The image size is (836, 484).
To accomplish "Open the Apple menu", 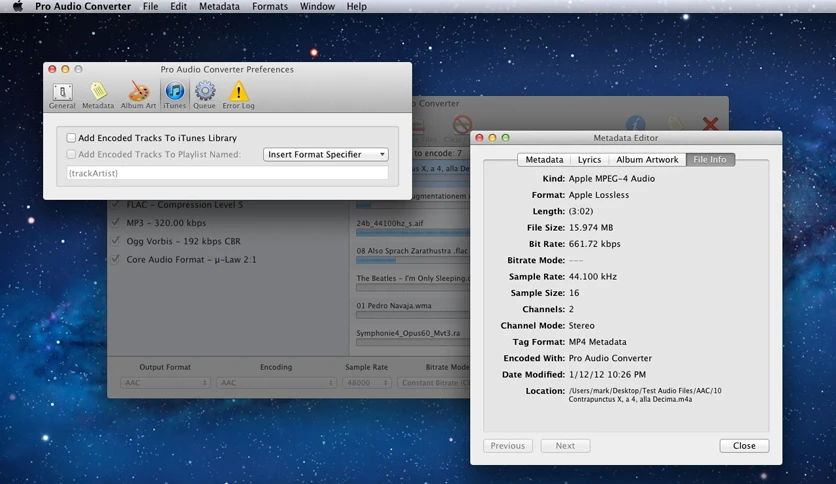I will click(x=18, y=6).
